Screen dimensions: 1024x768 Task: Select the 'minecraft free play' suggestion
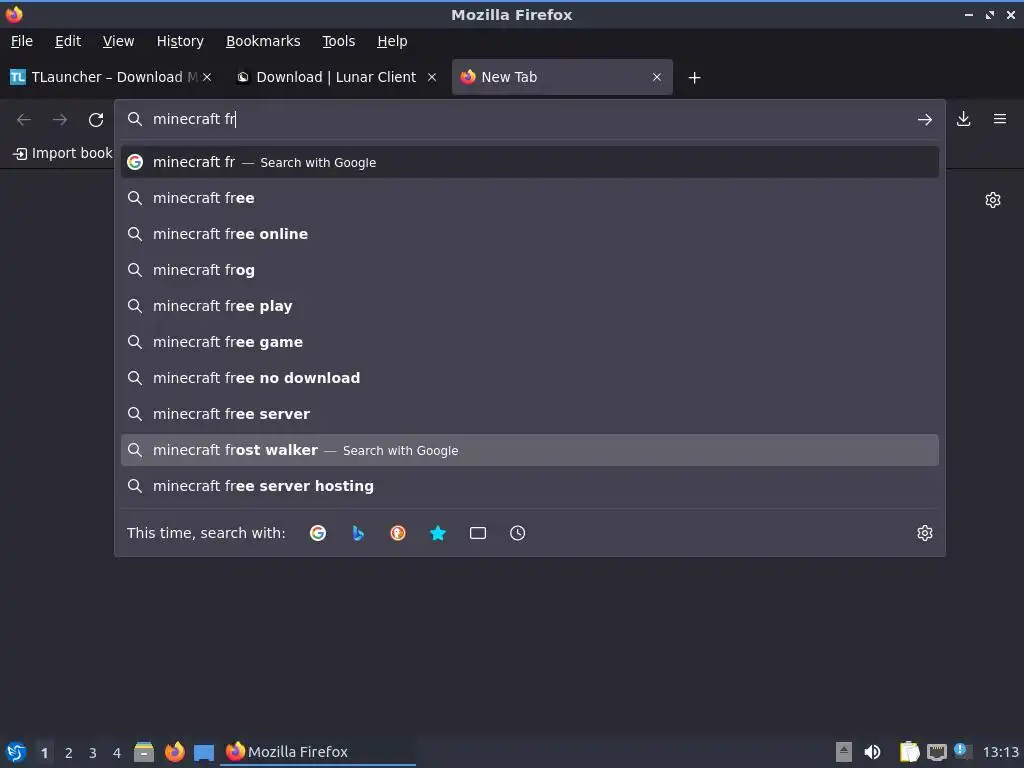(x=530, y=306)
